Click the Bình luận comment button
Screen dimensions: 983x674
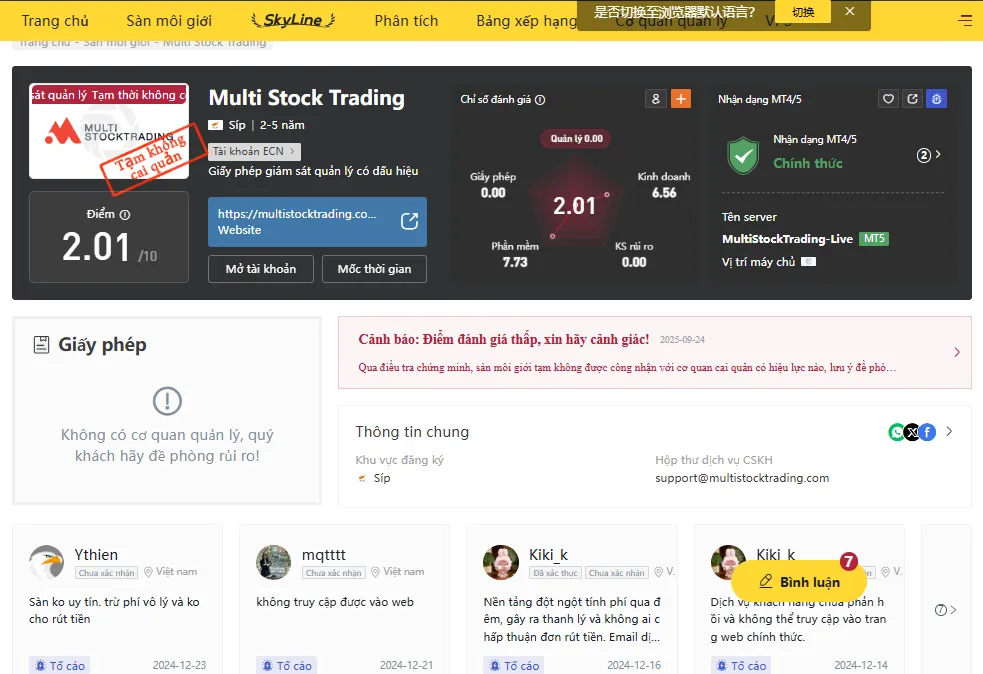point(799,581)
